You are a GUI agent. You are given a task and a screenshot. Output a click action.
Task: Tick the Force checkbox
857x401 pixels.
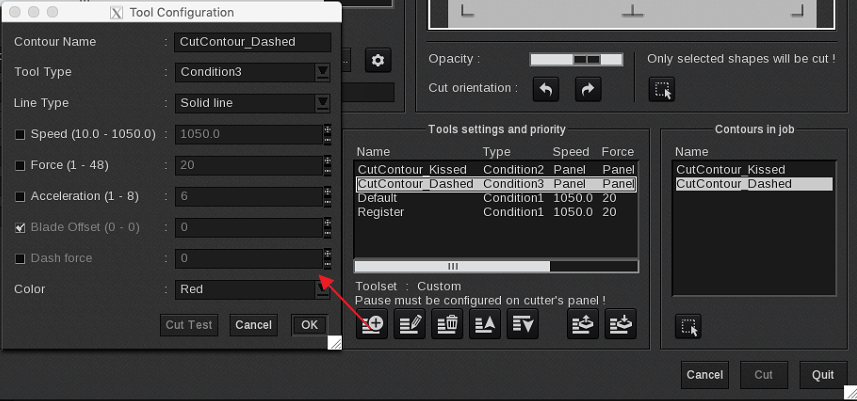(20, 166)
